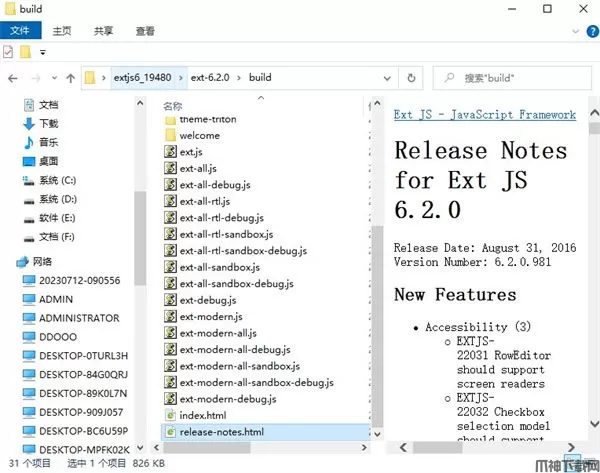Screen dimensions: 600x473
Task: Open the Ext JS - JavaScript Framework link
Action: click(484, 114)
